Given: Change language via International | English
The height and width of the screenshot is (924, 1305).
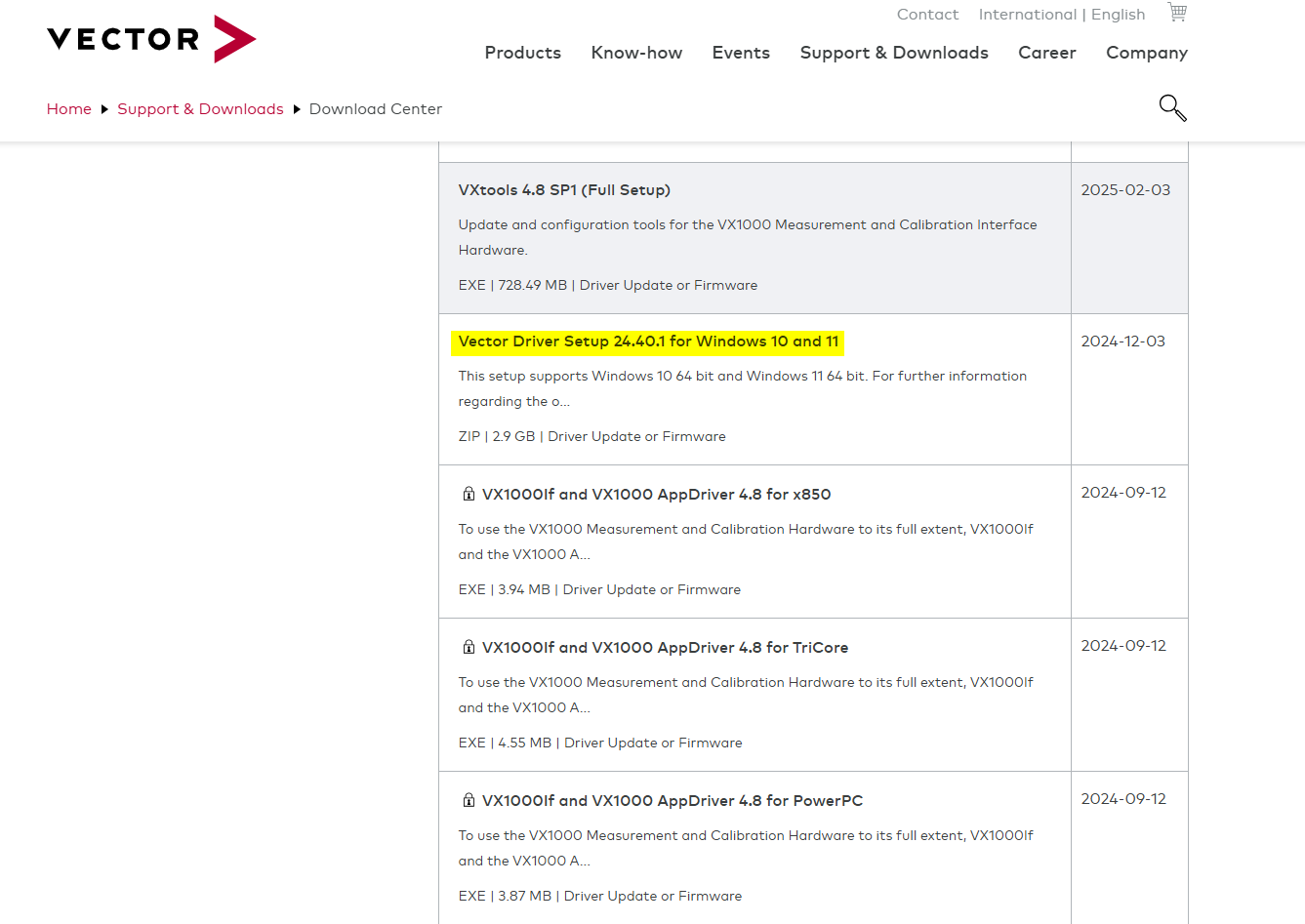Looking at the screenshot, I should (x=1062, y=15).
